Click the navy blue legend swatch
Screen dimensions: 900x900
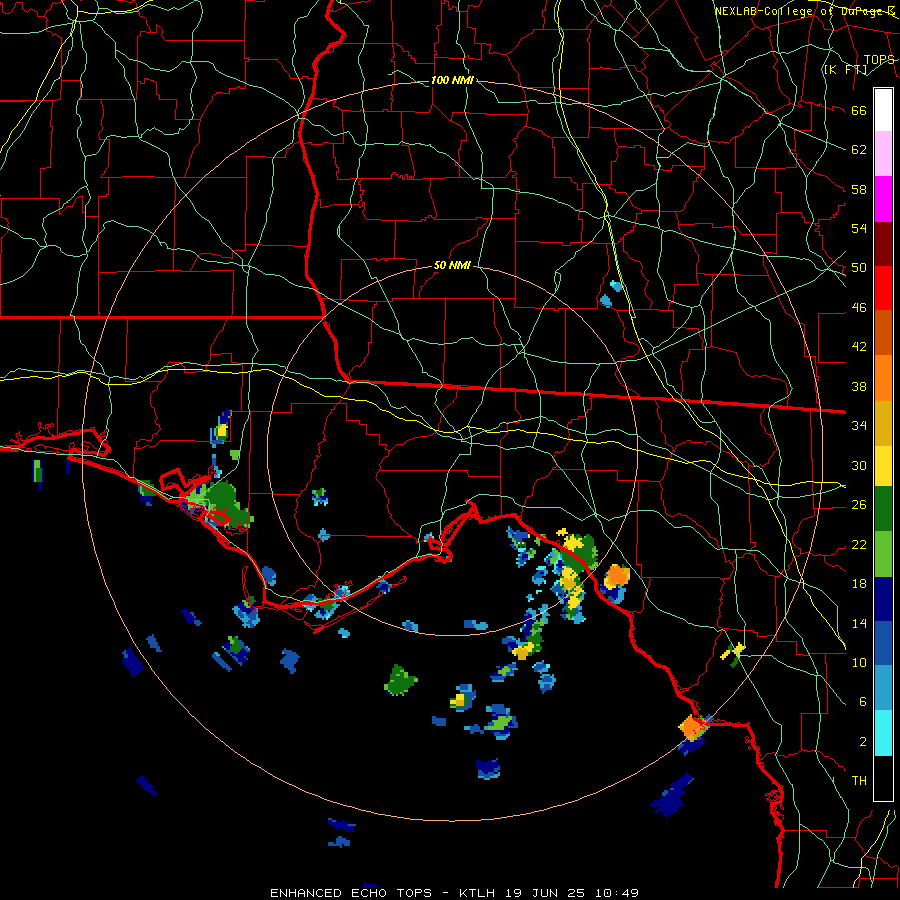click(x=883, y=599)
